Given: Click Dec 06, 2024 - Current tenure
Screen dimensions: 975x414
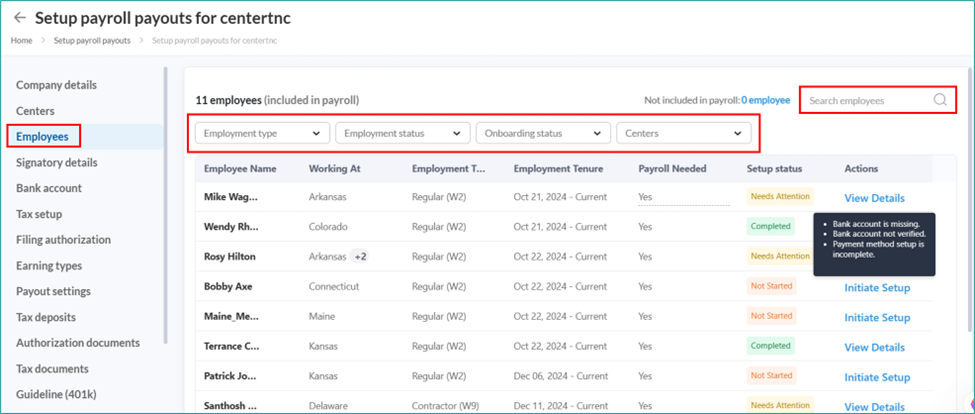Looking at the screenshot, I should click(x=560, y=376).
